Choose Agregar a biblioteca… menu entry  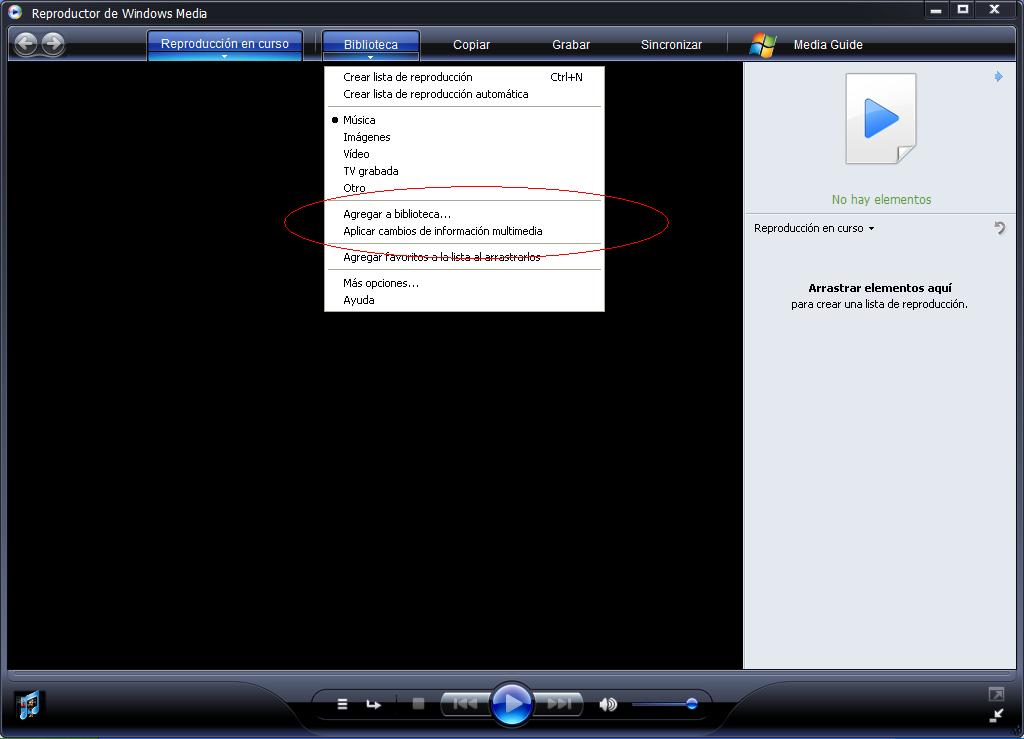(x=464, y=214)
